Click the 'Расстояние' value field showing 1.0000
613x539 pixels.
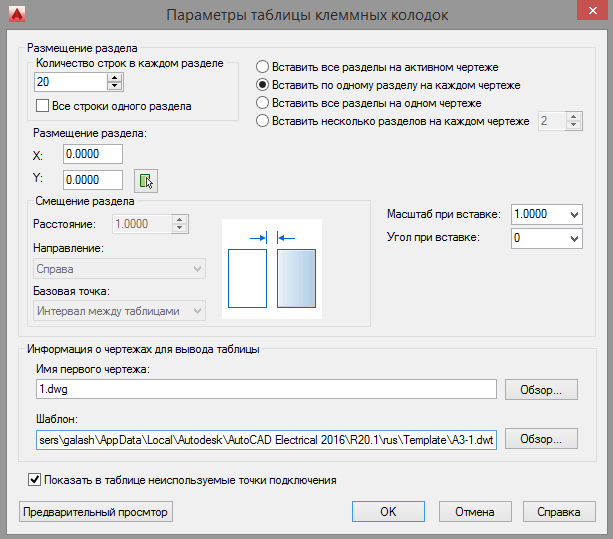(142, 224)
